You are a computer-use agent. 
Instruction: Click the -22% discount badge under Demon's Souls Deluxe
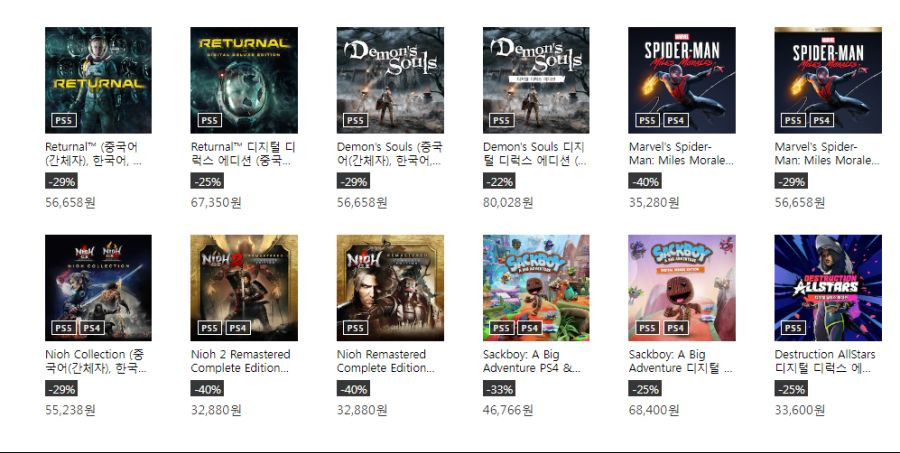499,181
